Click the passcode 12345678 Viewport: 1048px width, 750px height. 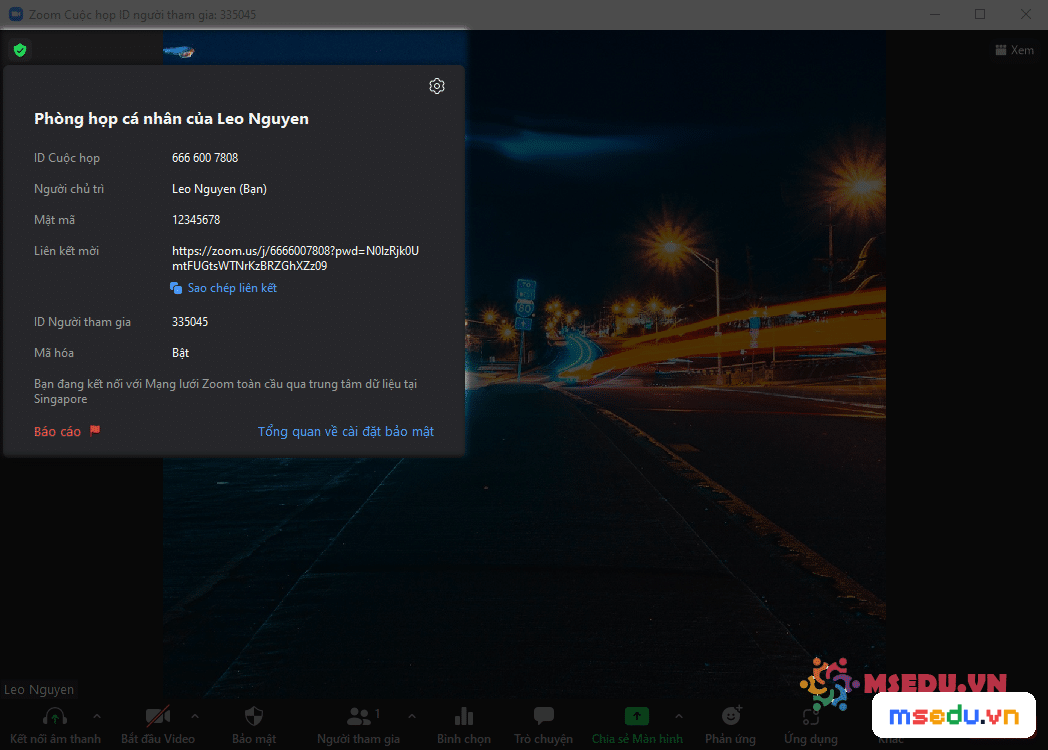(196, 220)
